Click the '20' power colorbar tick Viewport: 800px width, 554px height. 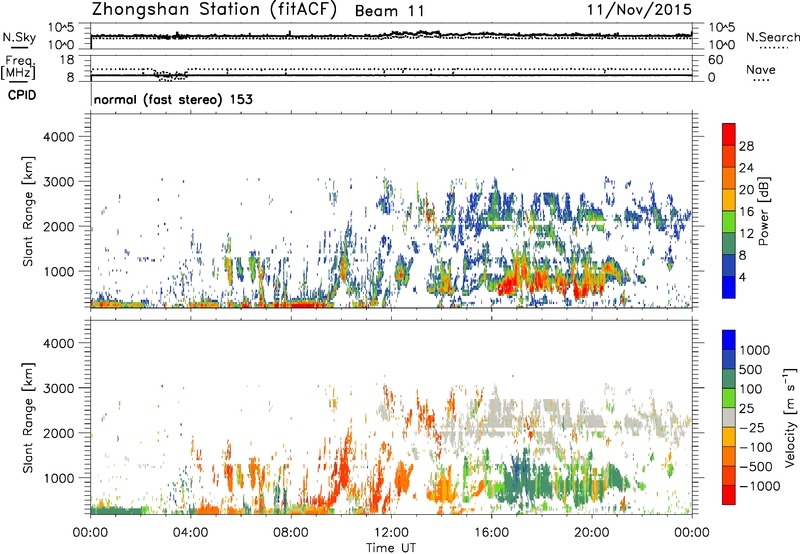click(x=746, y=190)
